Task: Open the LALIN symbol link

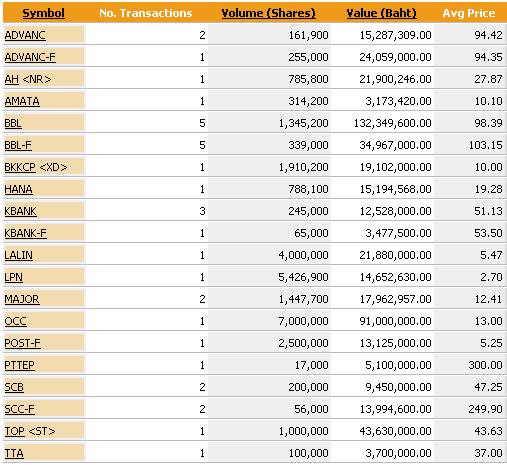Action: click(x=19, y=255)
